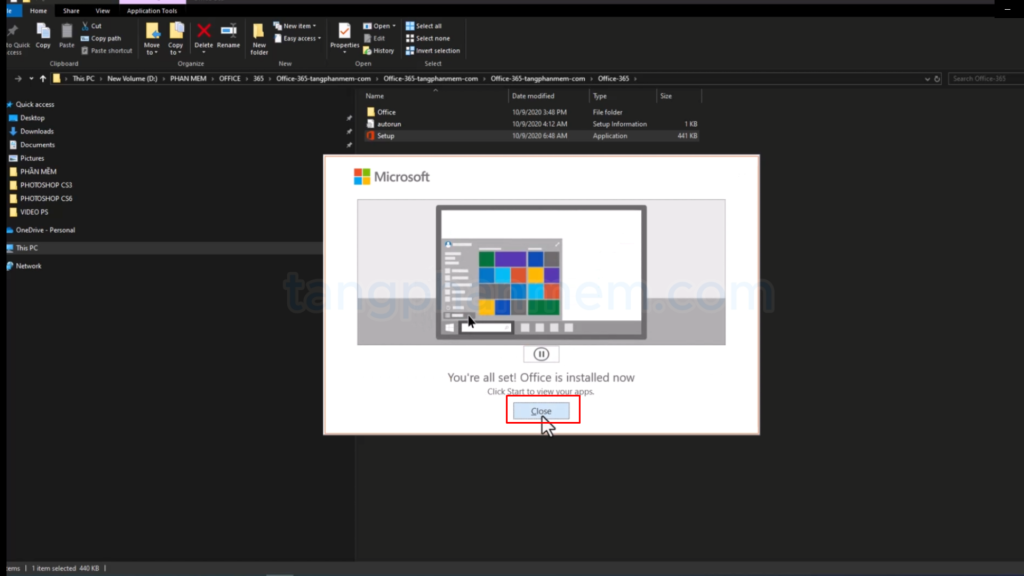This screenshot has height=576, width=1024.
Task: Click Edit in Open group
Action: coord(374,39)
